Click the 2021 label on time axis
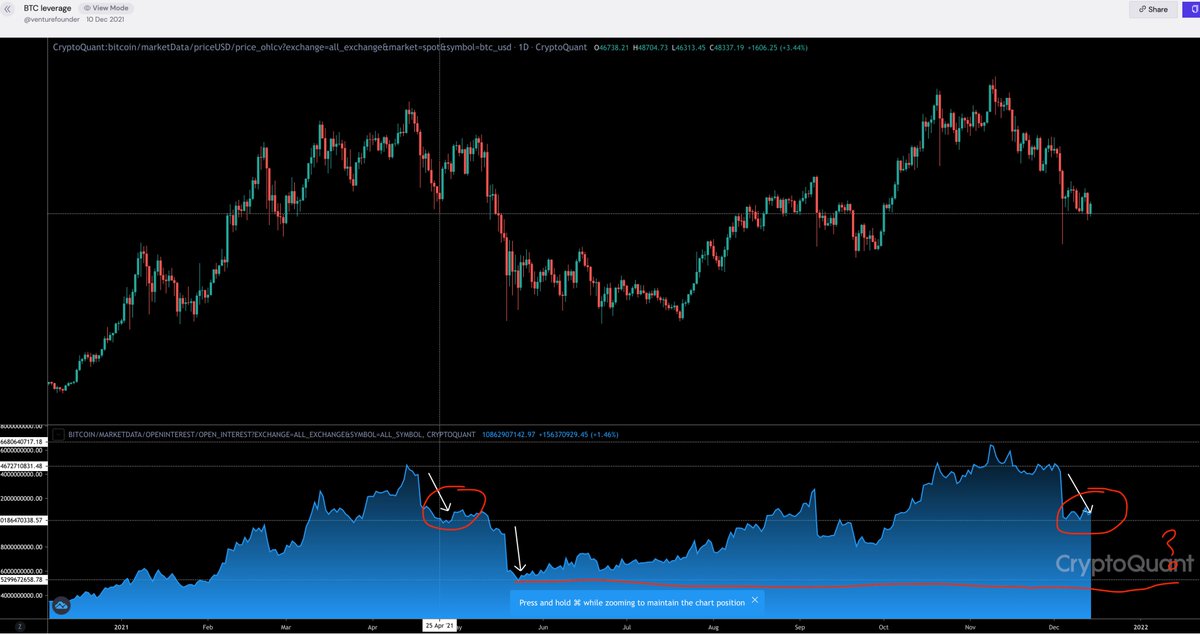1200x634 pixels. click(122, 626)
